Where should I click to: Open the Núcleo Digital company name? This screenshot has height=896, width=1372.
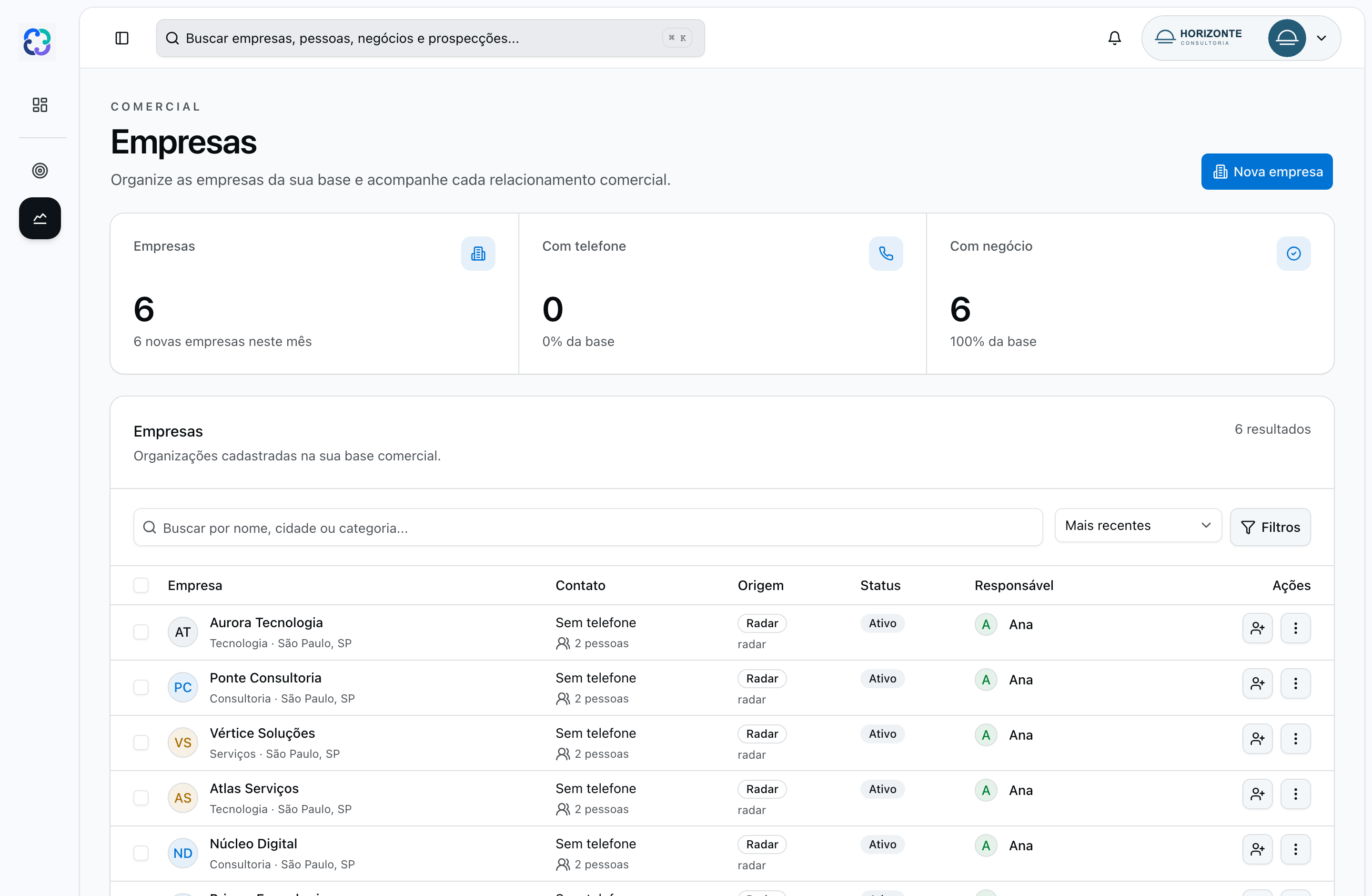pyautogui.click(x=253, y=844)
